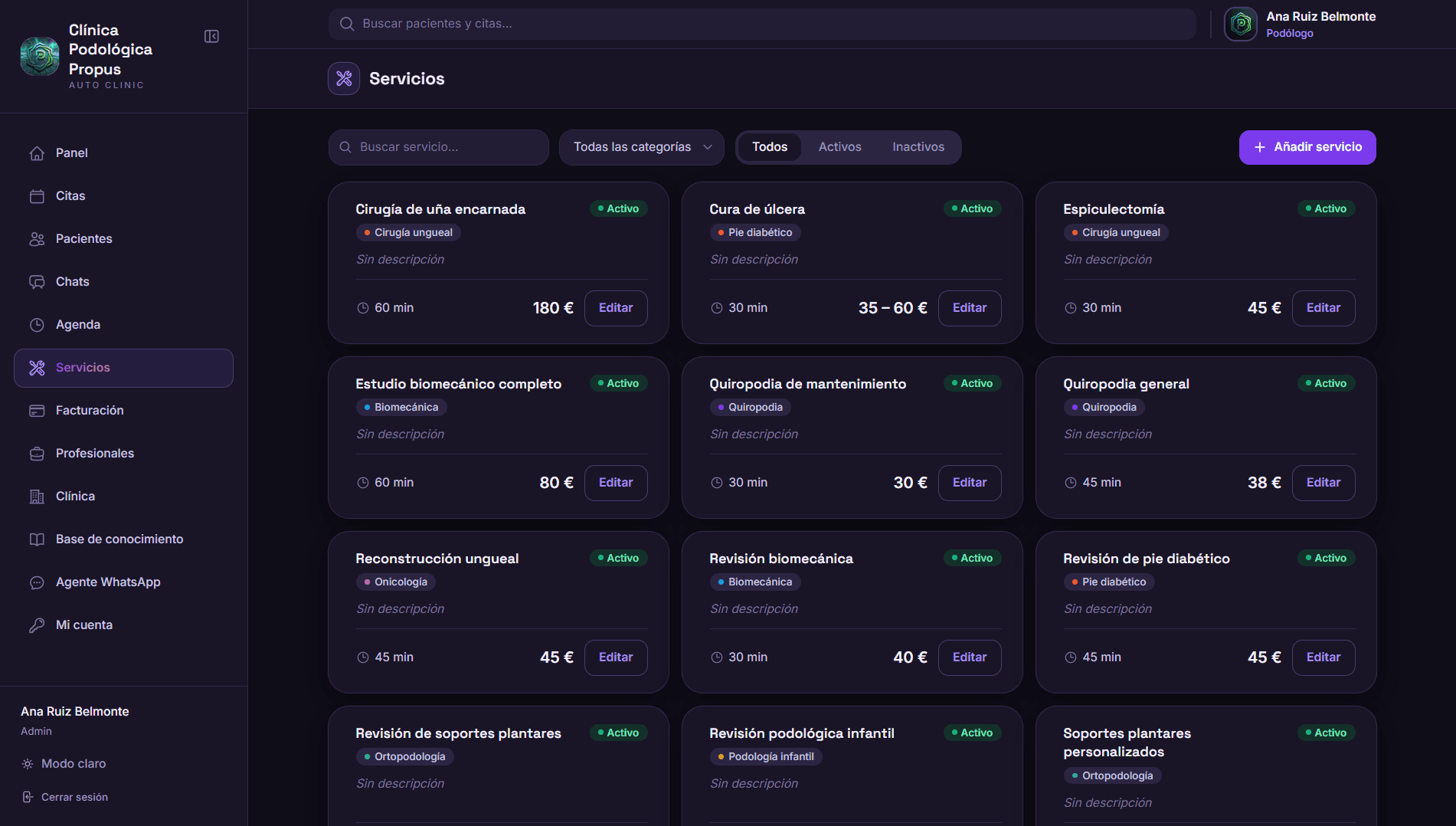The height and width of the screenshot is (826, 1456).
Task: Edit Reconstrucción ungueal service
Action: [616, 657]
